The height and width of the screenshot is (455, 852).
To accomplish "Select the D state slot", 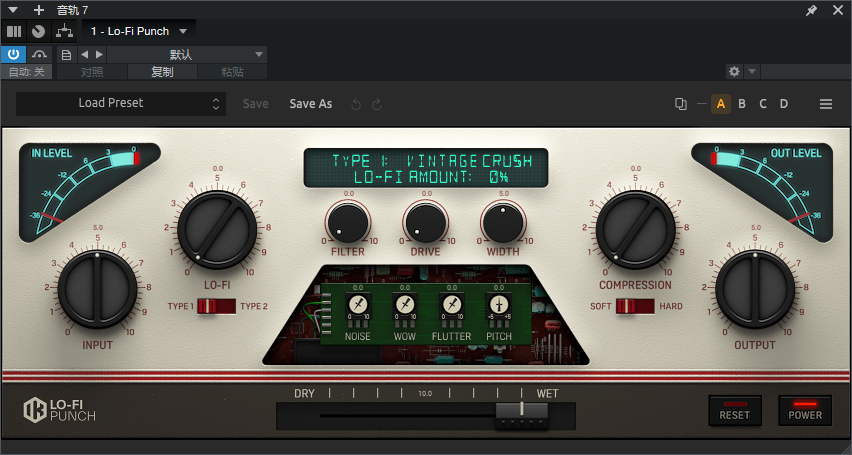I will click(x=784, y=104).
